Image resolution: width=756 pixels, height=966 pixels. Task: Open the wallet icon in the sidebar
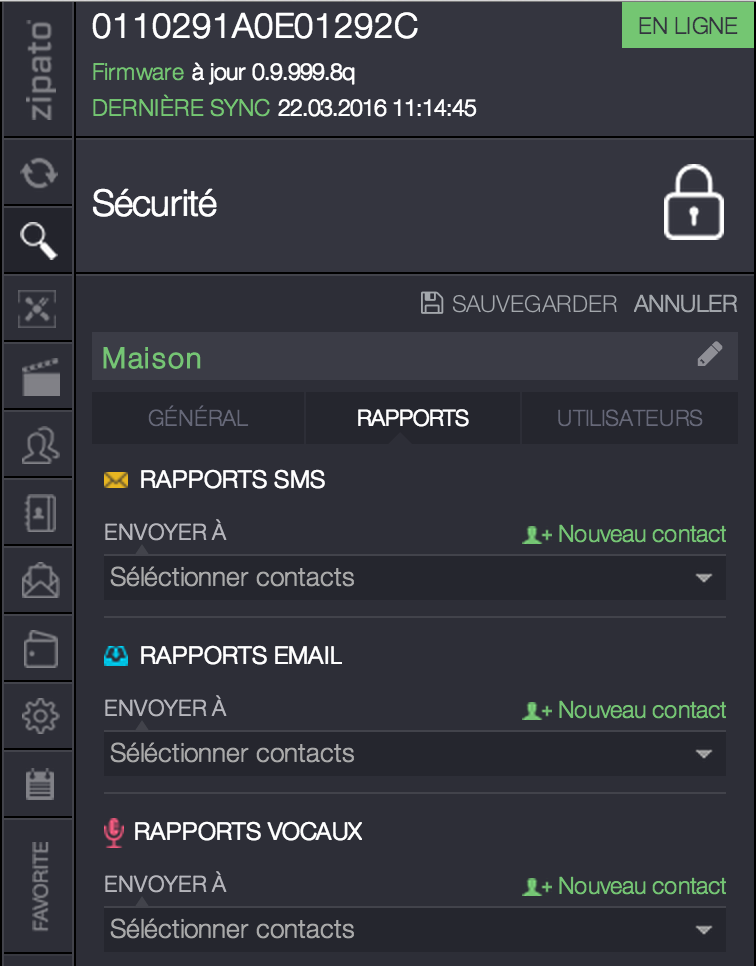pyautogui.click(x=37, y=648)
